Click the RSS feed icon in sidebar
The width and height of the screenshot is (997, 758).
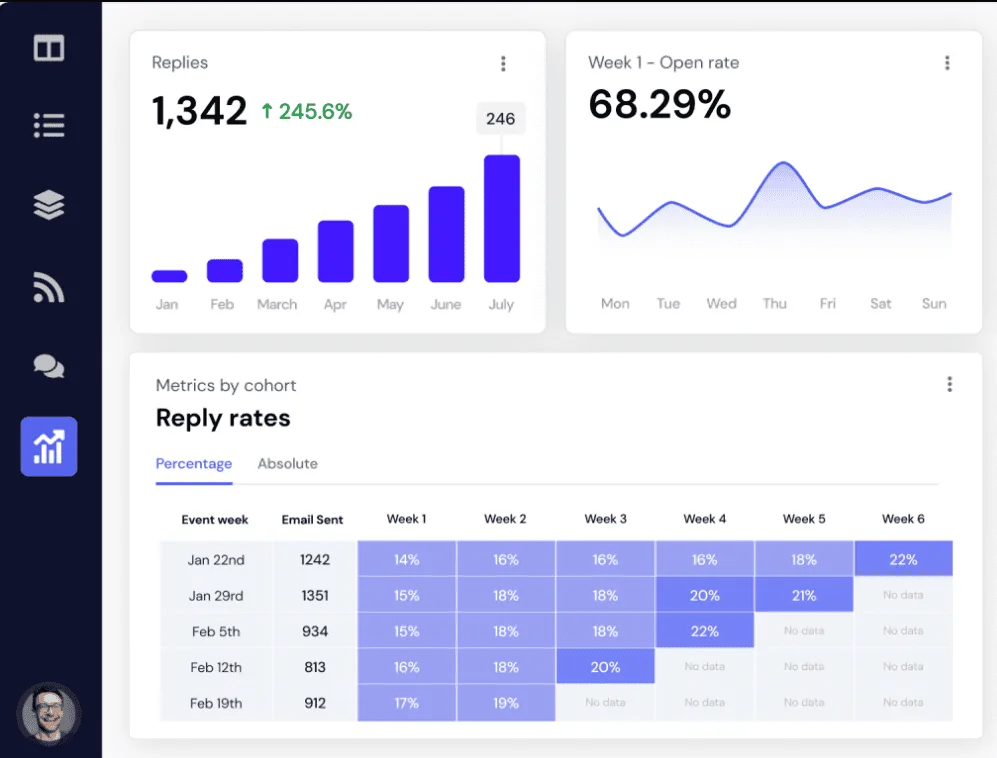(x=48, y=287)
